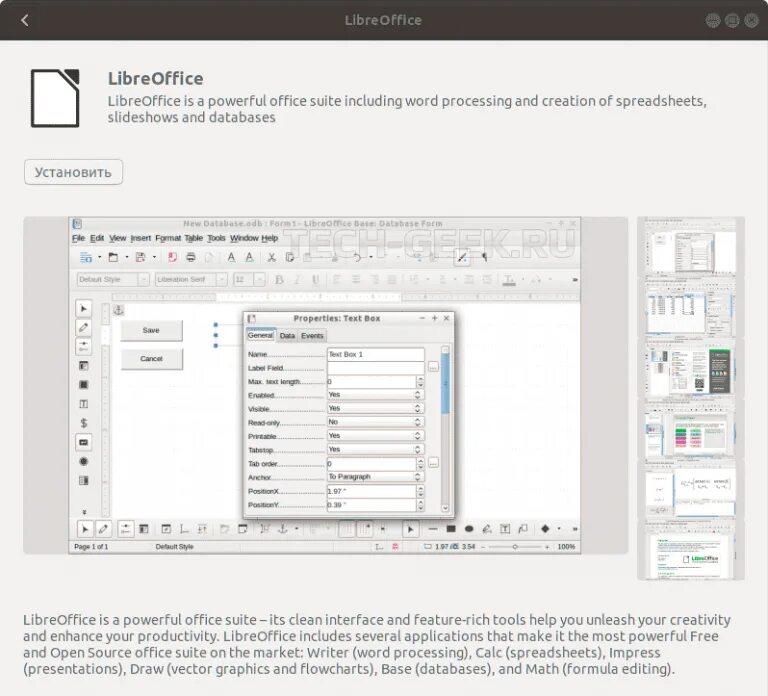The width and height of the screenshot is (768, 696).
Task: Click the ellipsis button beside Tab order
Action: [433, 463]
